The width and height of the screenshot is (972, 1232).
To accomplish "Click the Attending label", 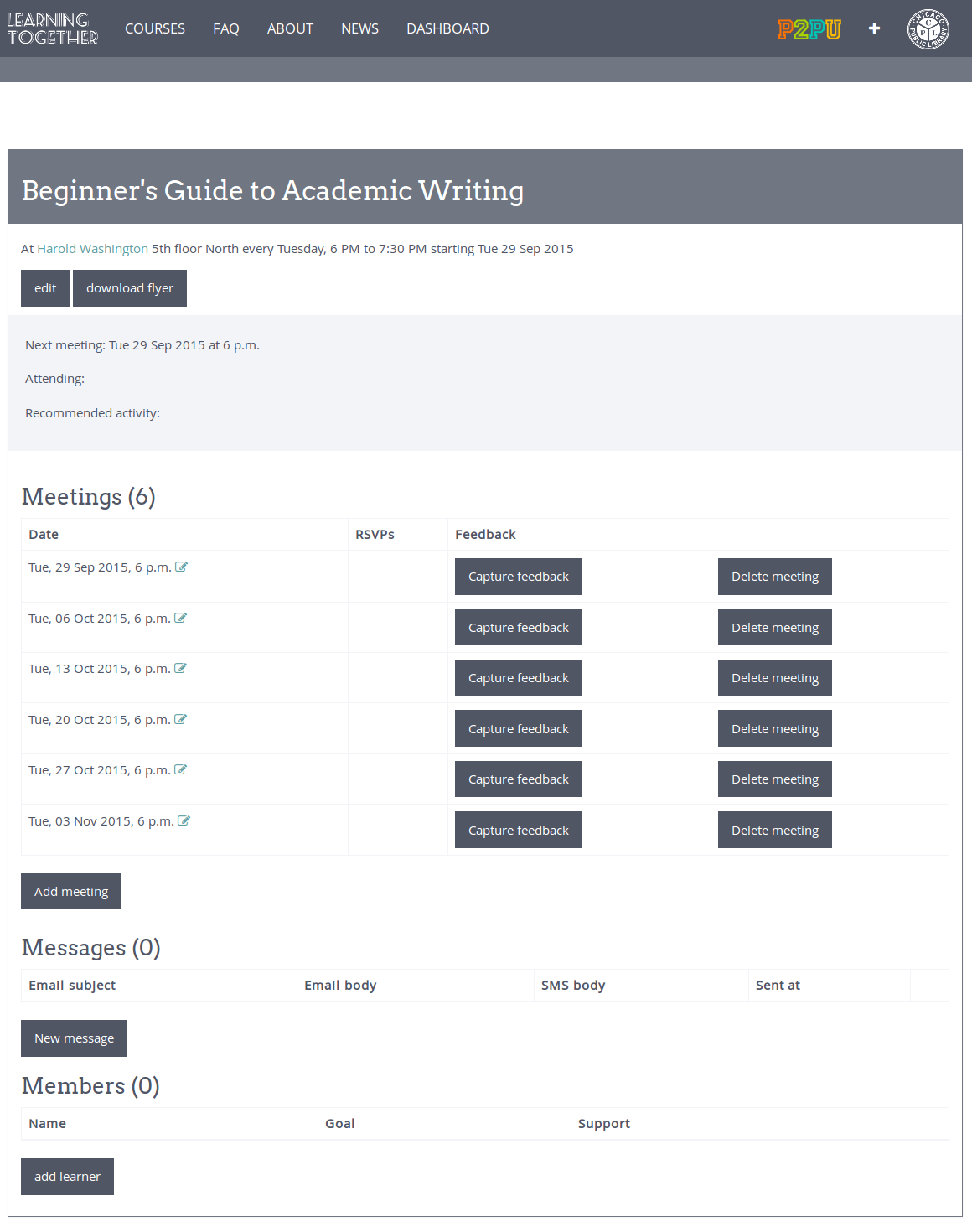I will 54,379.
